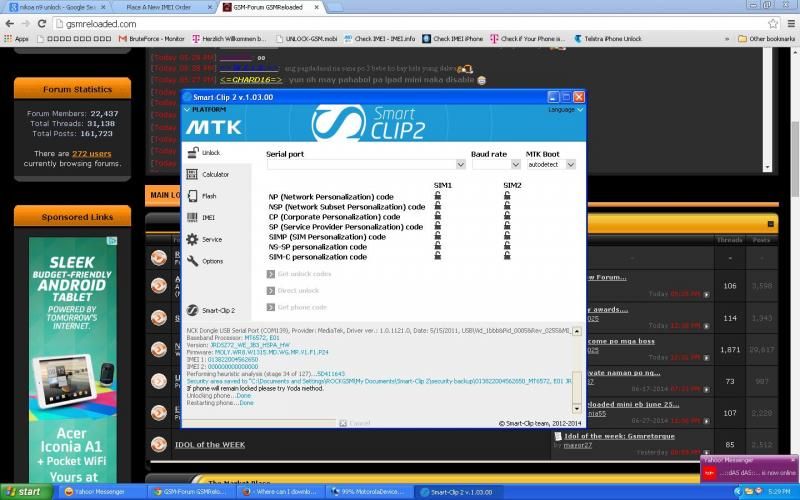Click Direct unlock button
The image size is (800, 500).
point(293,291)
